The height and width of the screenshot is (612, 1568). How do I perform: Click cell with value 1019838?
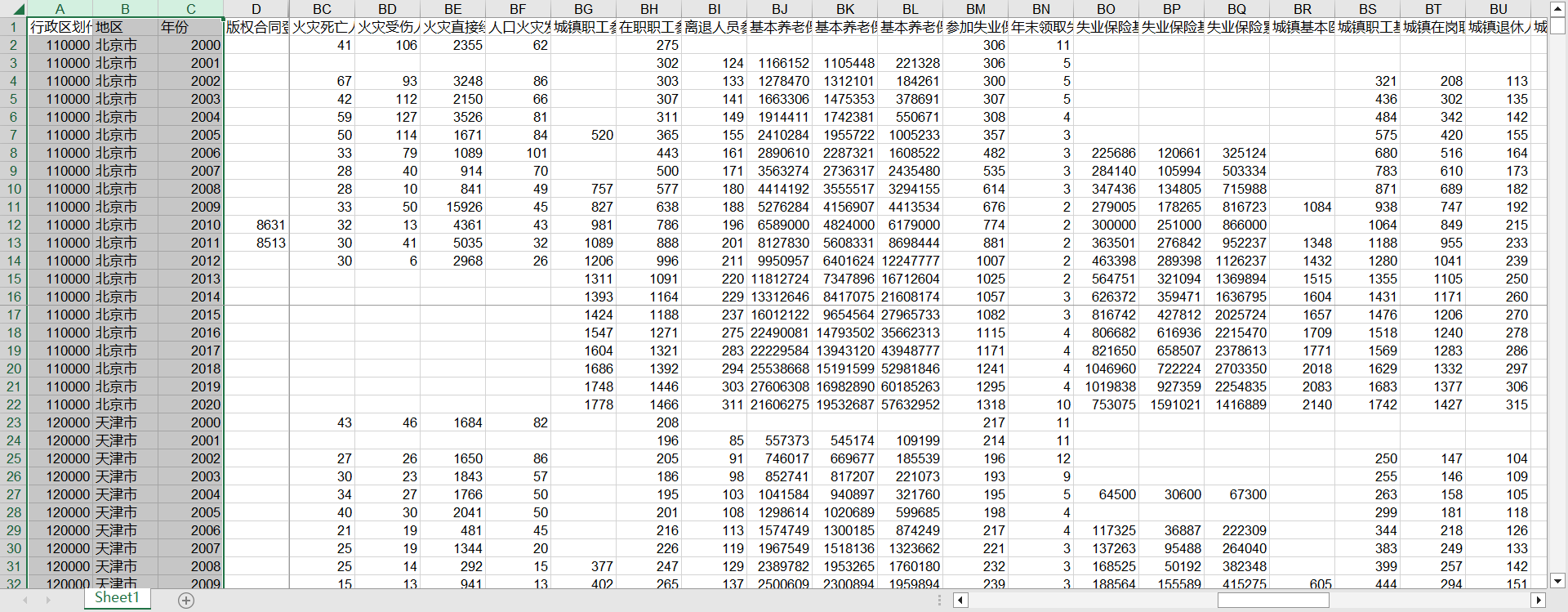click(1107, 386)
